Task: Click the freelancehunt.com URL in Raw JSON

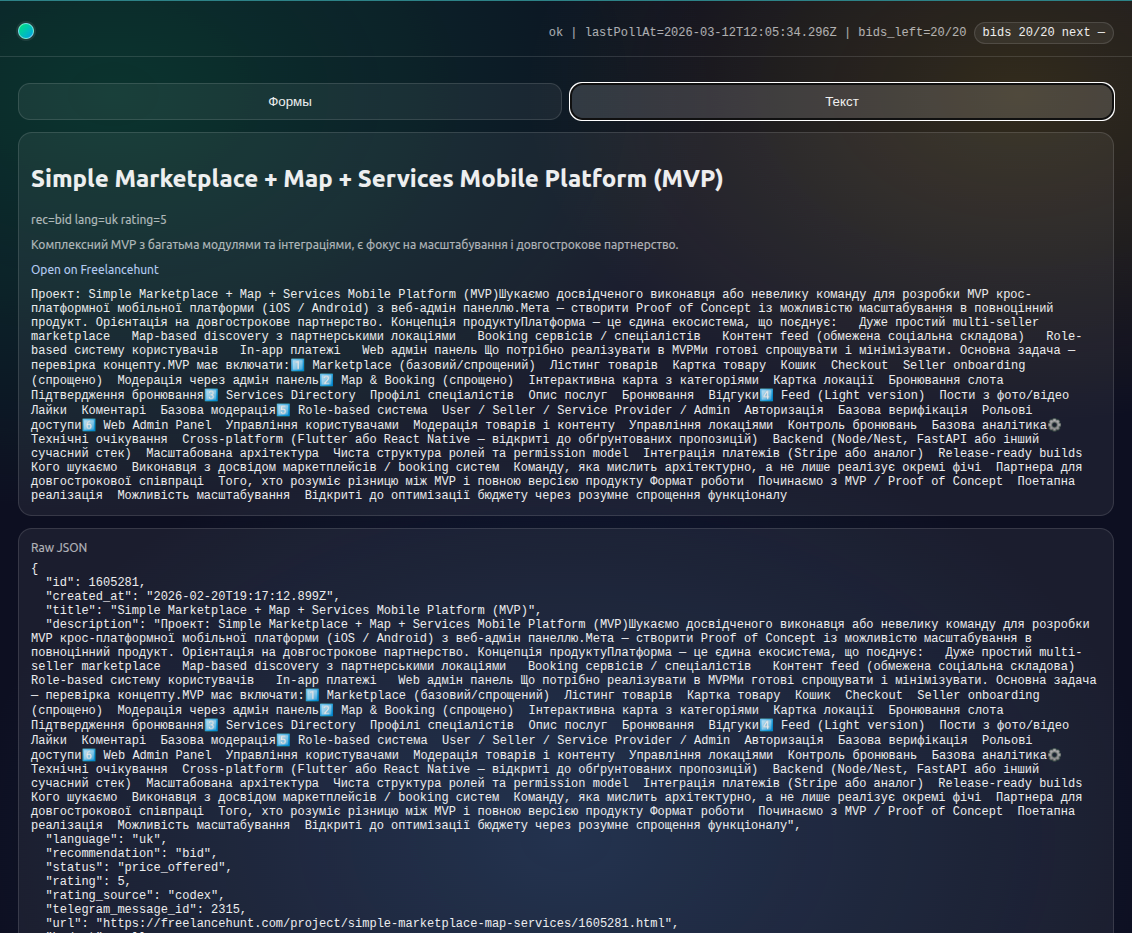Action: coord(380,924)
